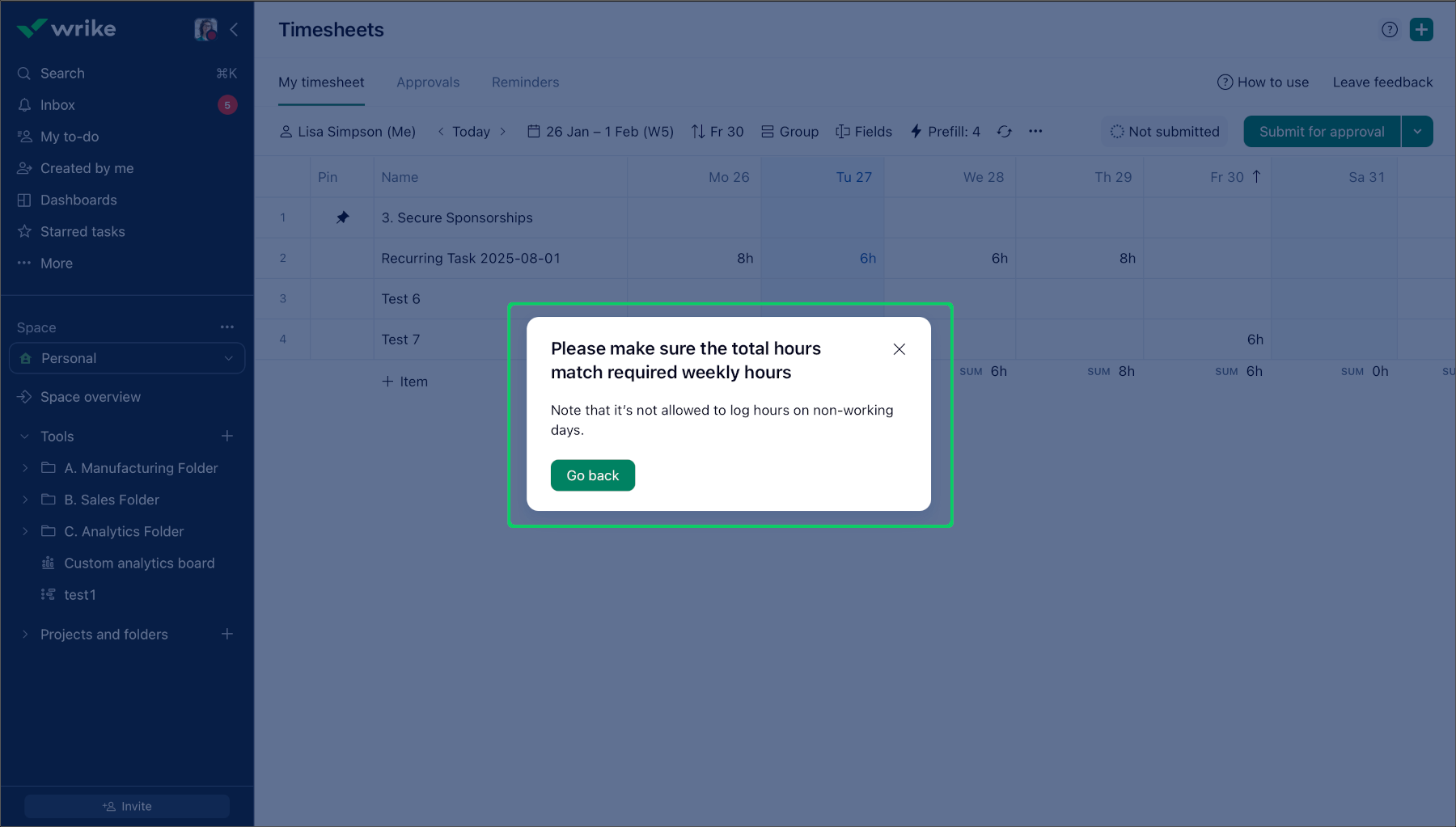Click the refresh timesheet icon

[x=1004, y=131]
